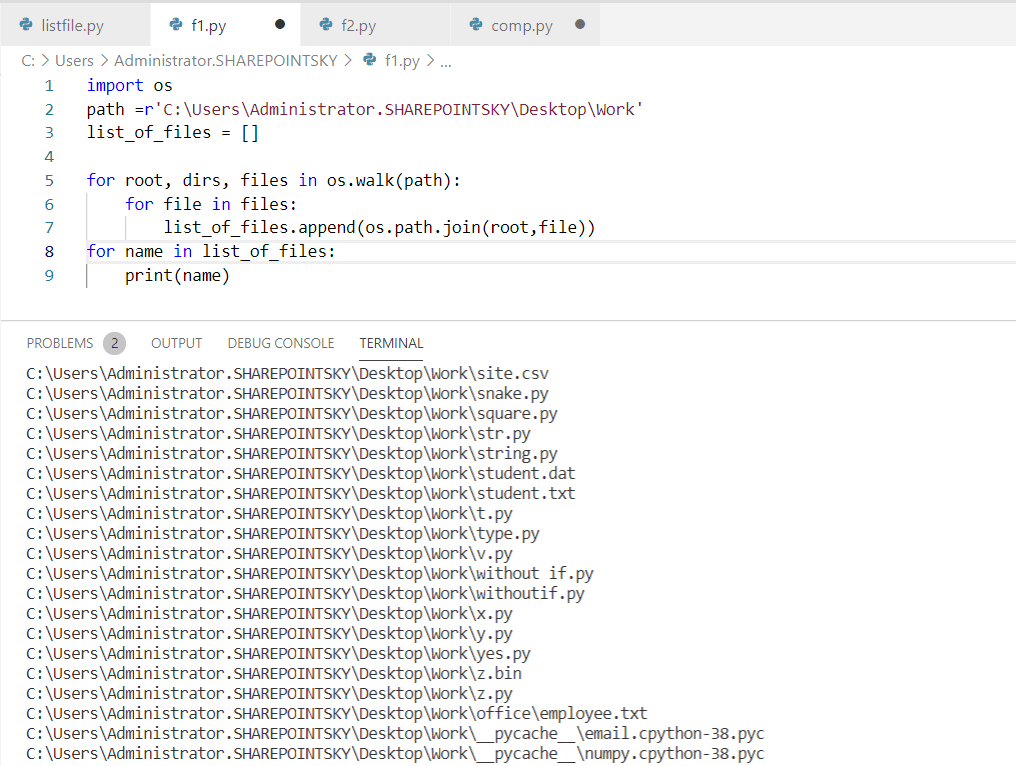
Task: Click the student.dat terminal output line
Action: pyautogui.click(x=301, y=474)
